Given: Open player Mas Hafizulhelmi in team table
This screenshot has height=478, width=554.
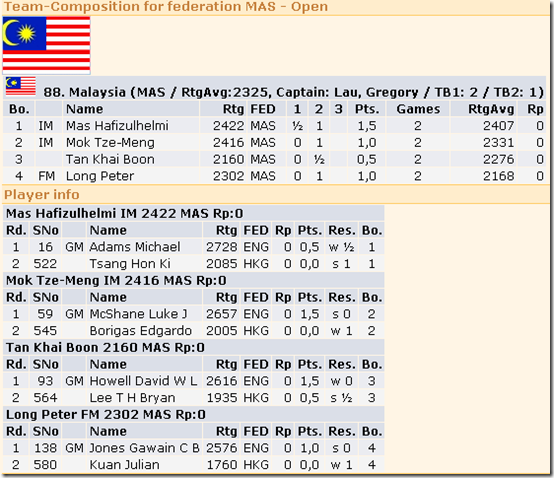Looking at the screenshot, I should [117, 126].
